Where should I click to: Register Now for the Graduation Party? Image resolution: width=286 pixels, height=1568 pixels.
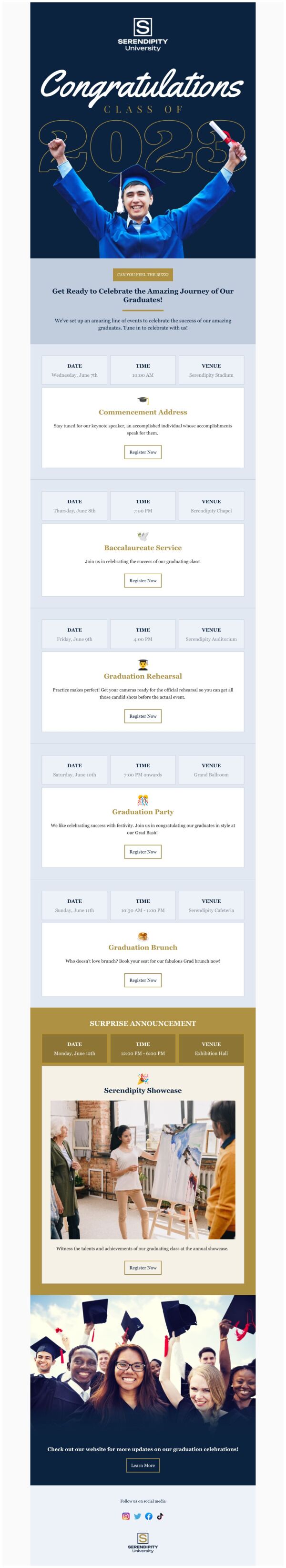tap(143, 852)
